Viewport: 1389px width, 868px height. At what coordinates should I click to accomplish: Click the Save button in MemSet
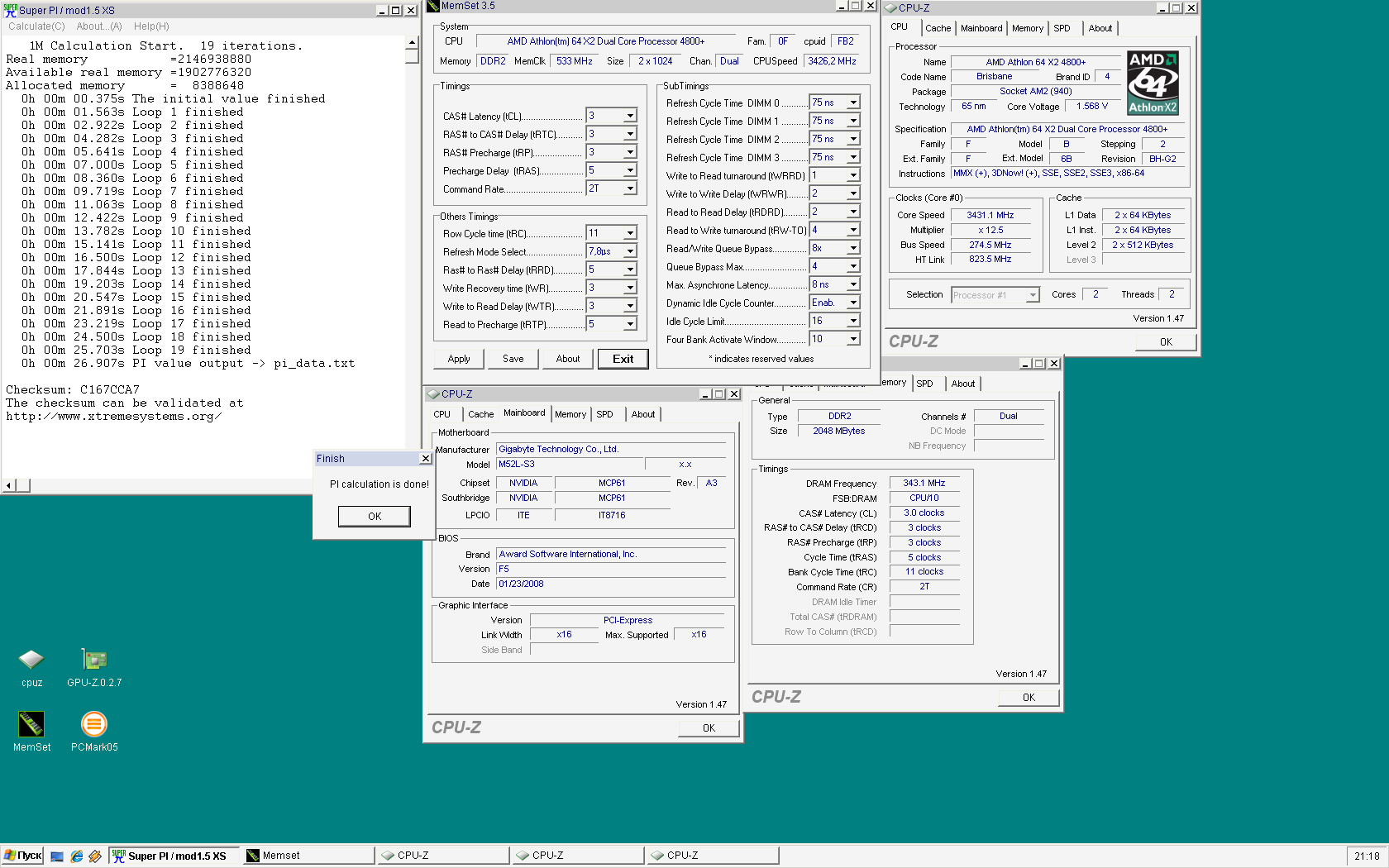pos(513,359)
